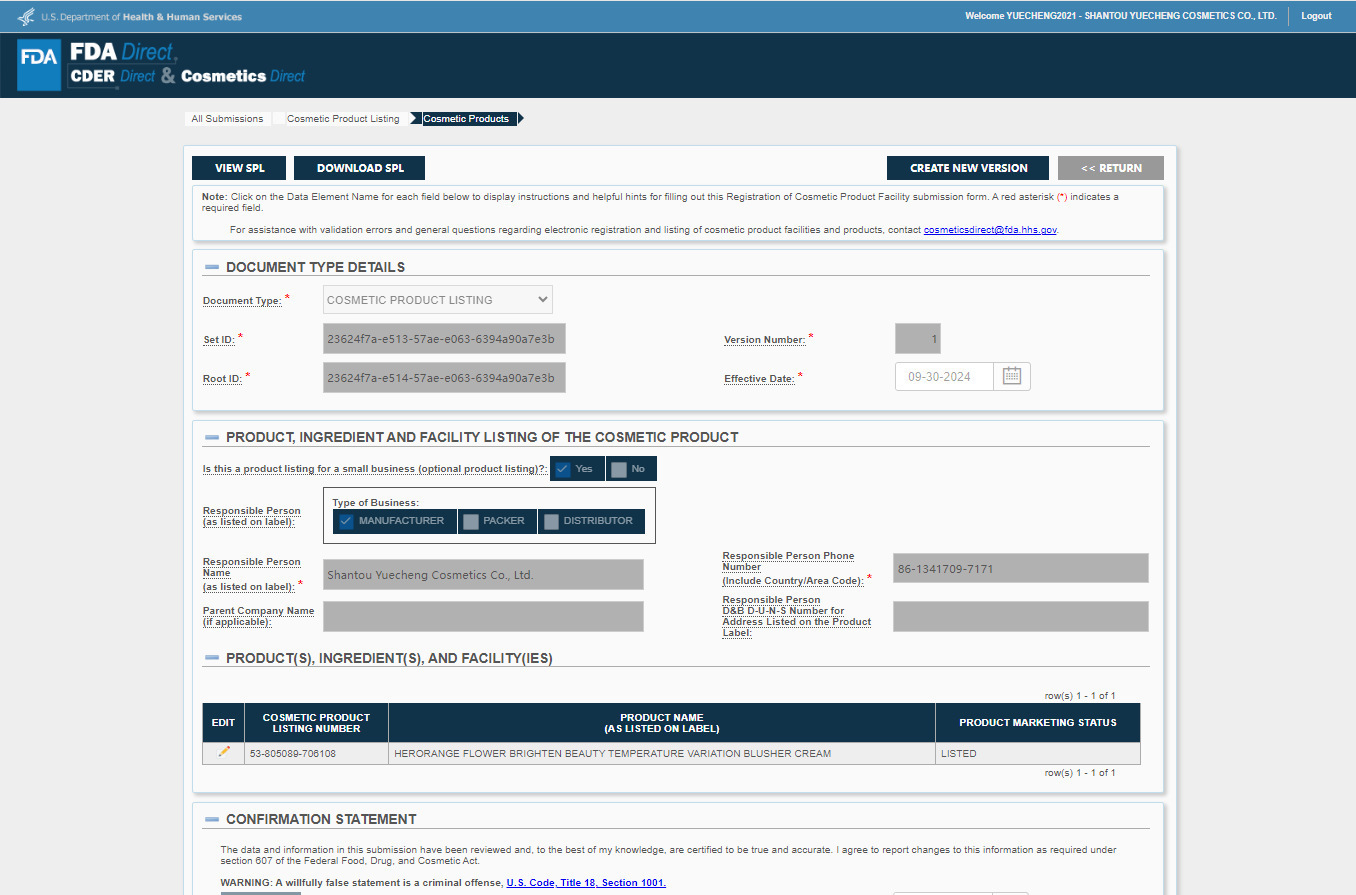
Task: Go to All Submissions breadcrumb
Action: pos(227,119)
